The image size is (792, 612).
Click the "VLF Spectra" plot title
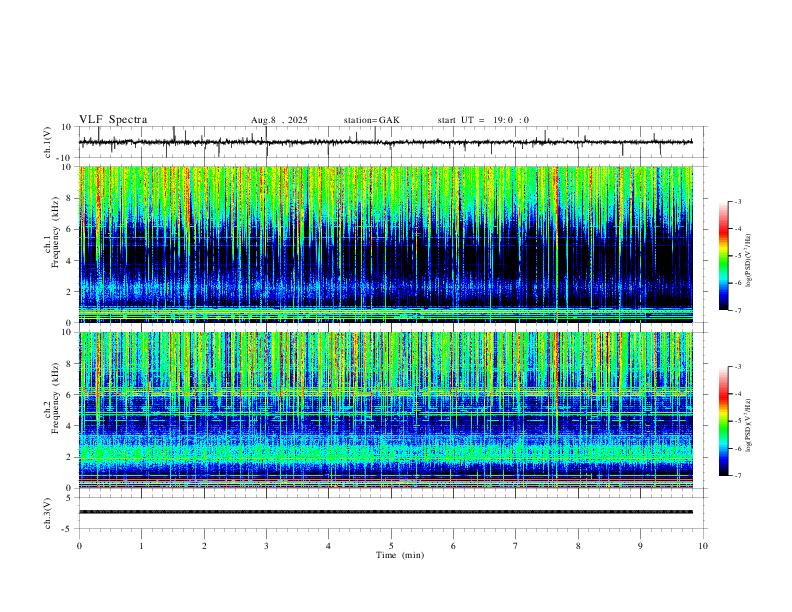pos(113,120)
